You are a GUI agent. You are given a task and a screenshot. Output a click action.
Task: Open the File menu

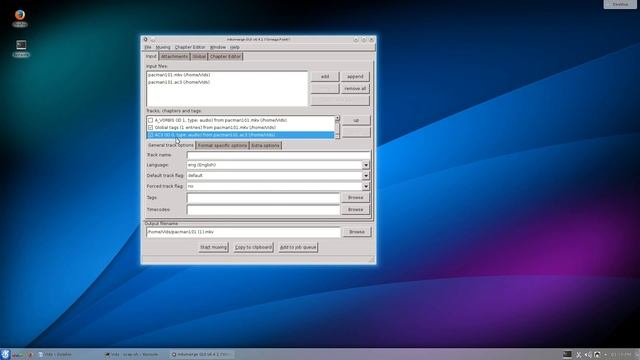148,47
